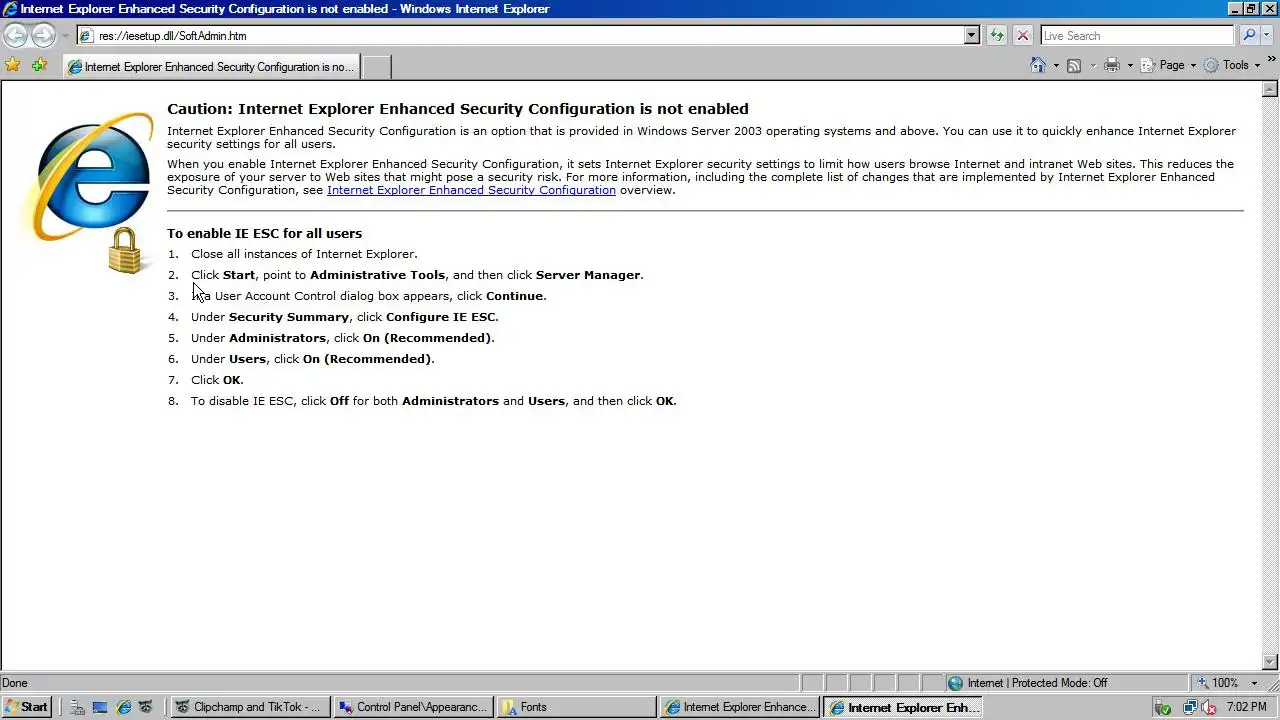Click Safely Remove Hardware tray icon
The width and height of the screenshot is (1280, 720).
tap(1163, 707)
